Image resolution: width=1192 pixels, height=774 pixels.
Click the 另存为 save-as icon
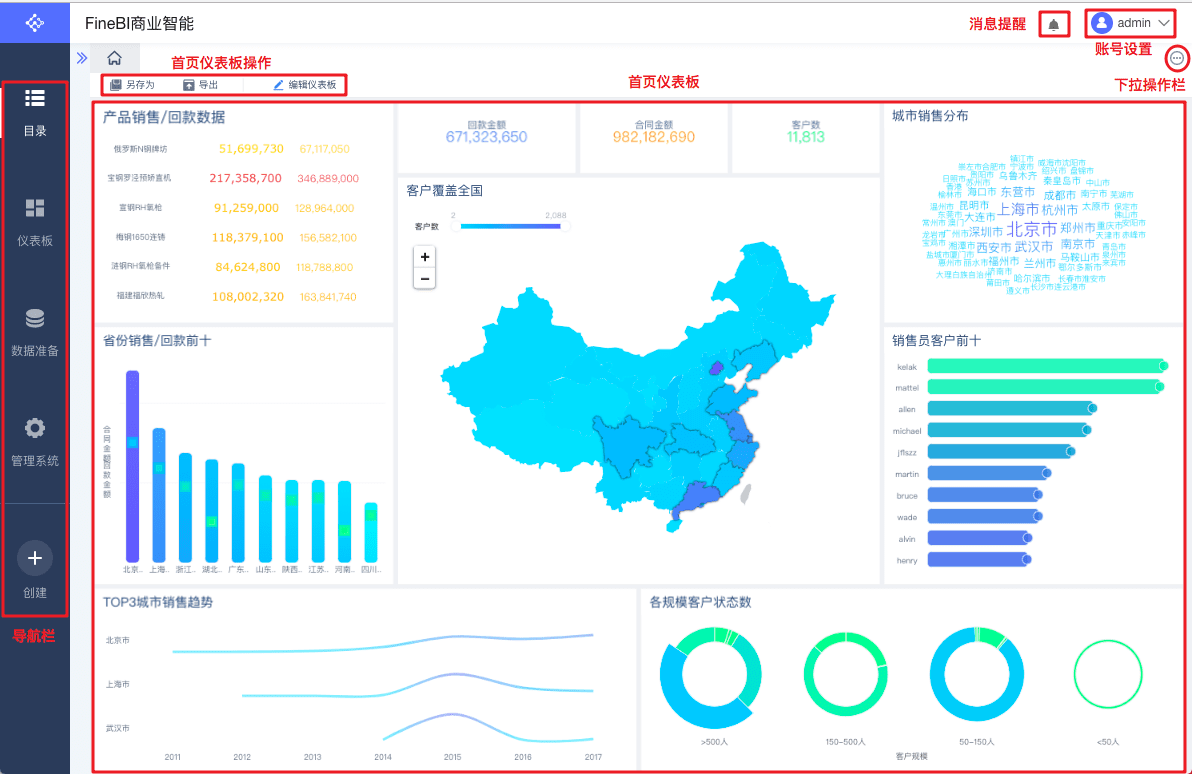click(116, 85)
